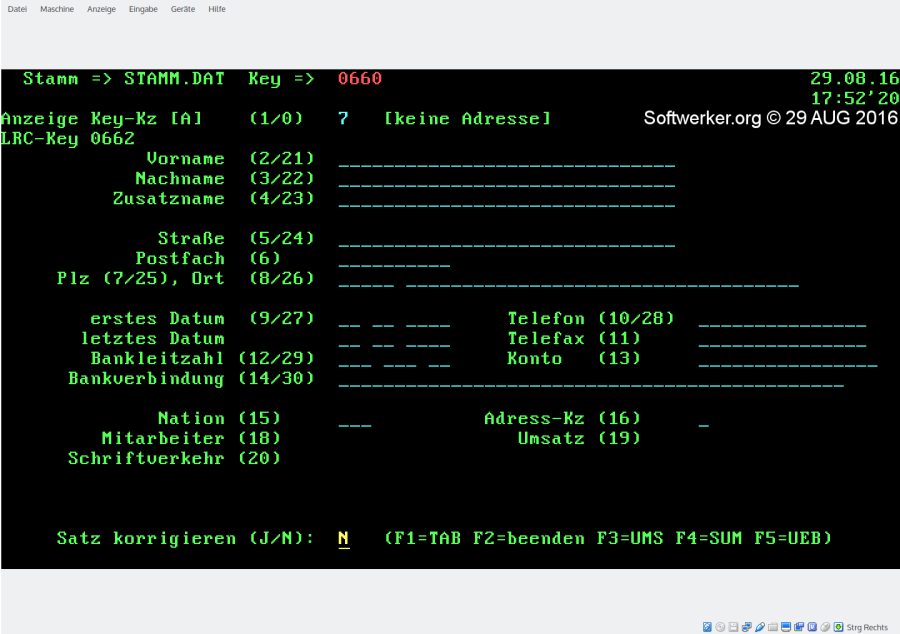Open the Hilfe menu
This screenshot has height=634, width=900.
coord(217,9)
